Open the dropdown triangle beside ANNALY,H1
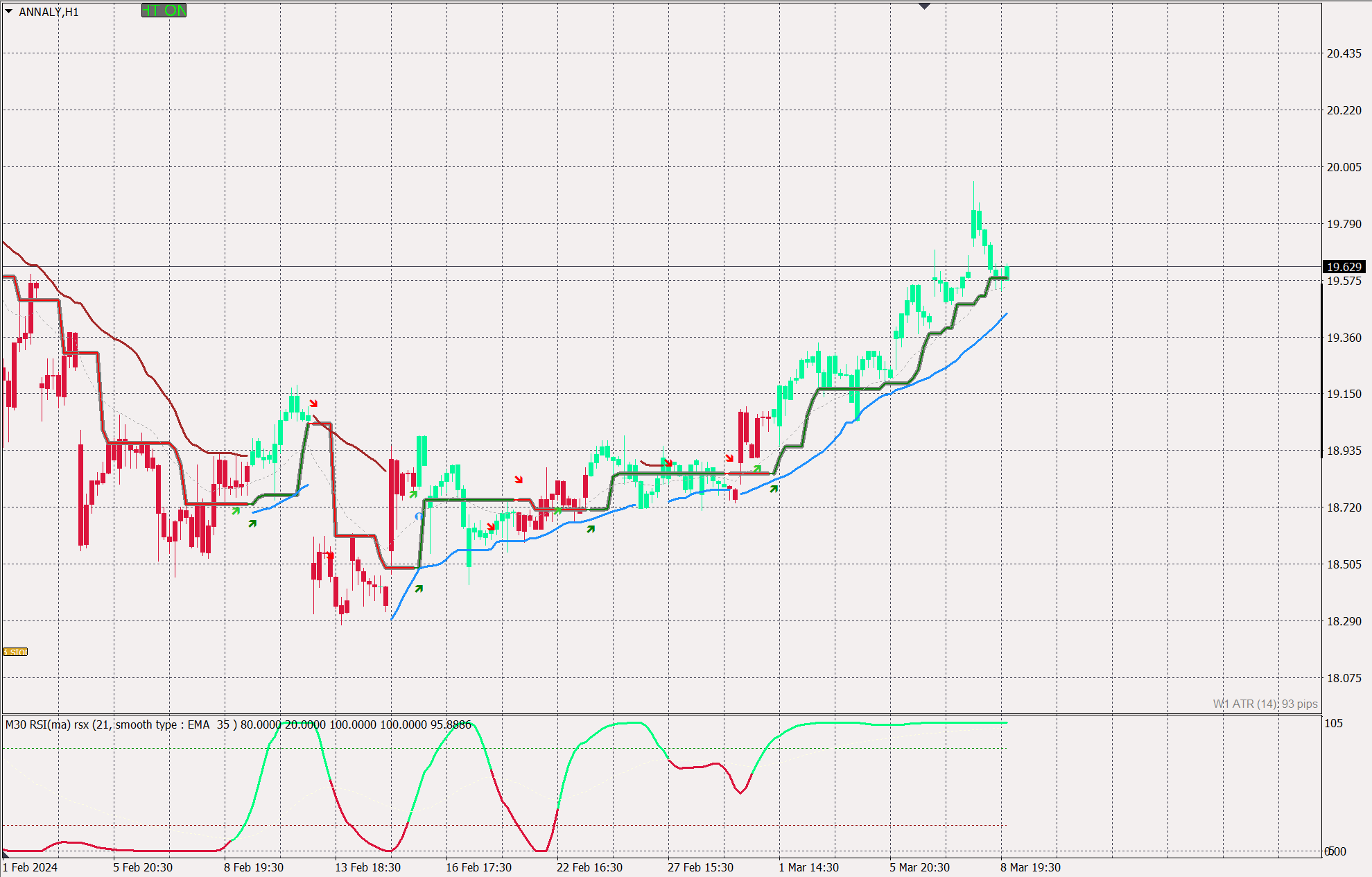 point(8,11)
